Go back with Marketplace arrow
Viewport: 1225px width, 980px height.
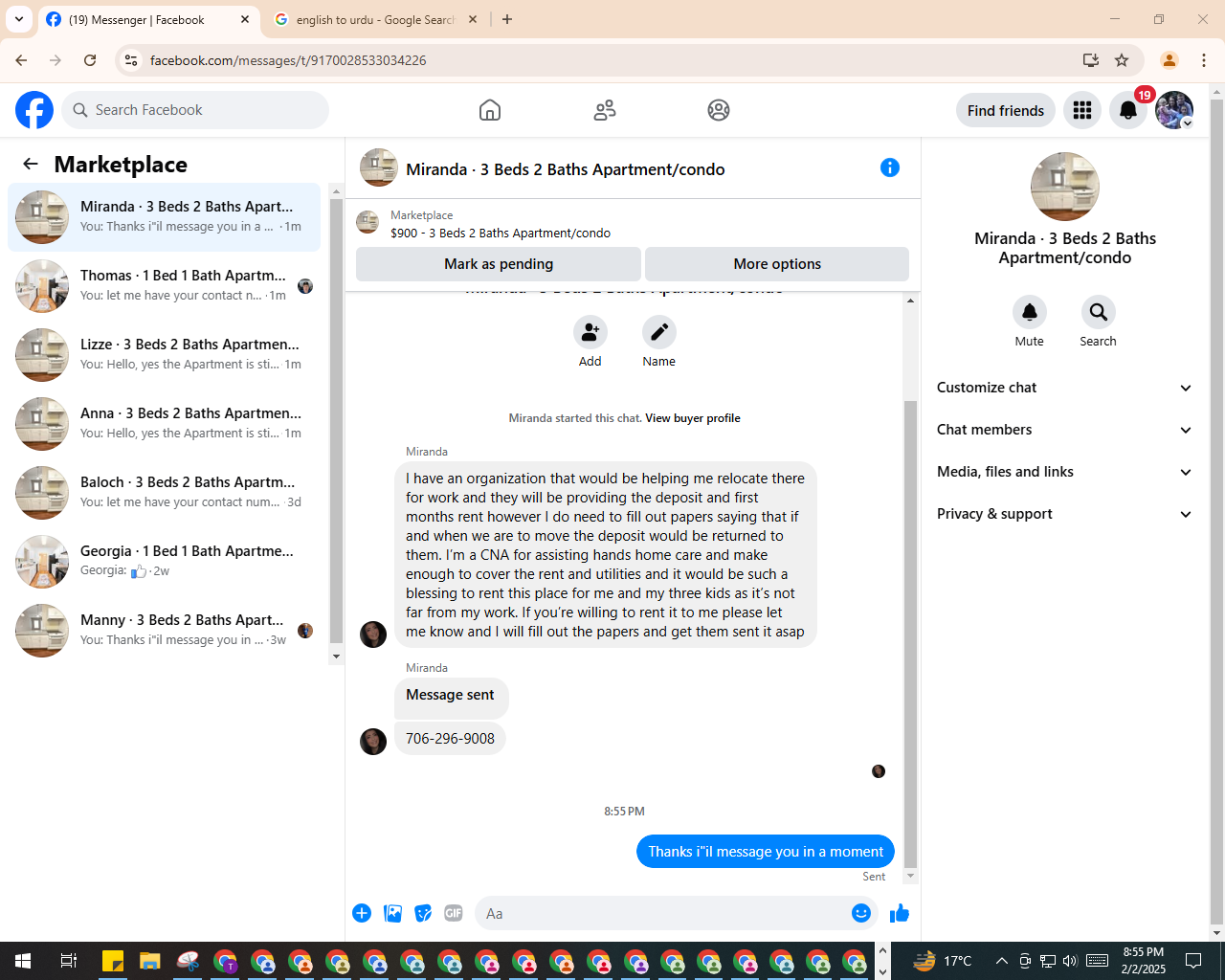coord(31,164)
